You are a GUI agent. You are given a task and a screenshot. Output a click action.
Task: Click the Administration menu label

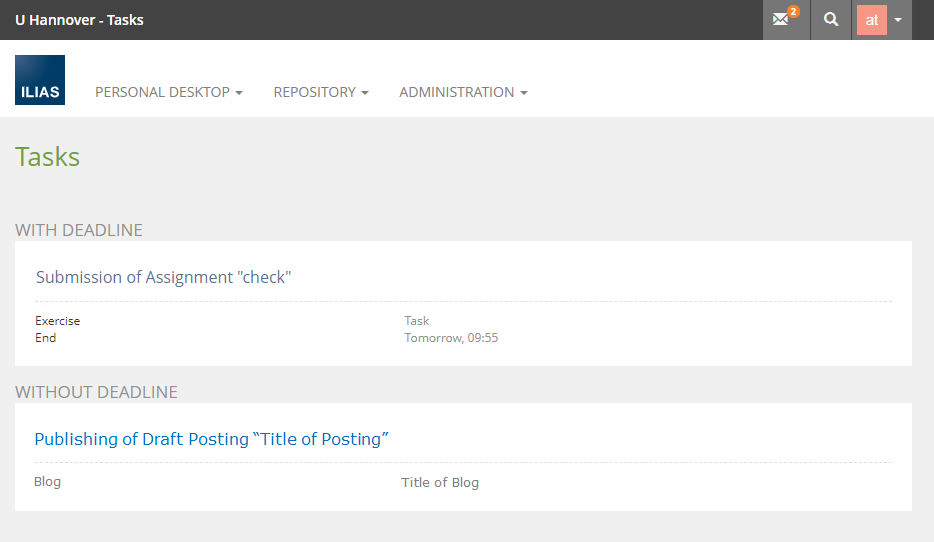456,92
